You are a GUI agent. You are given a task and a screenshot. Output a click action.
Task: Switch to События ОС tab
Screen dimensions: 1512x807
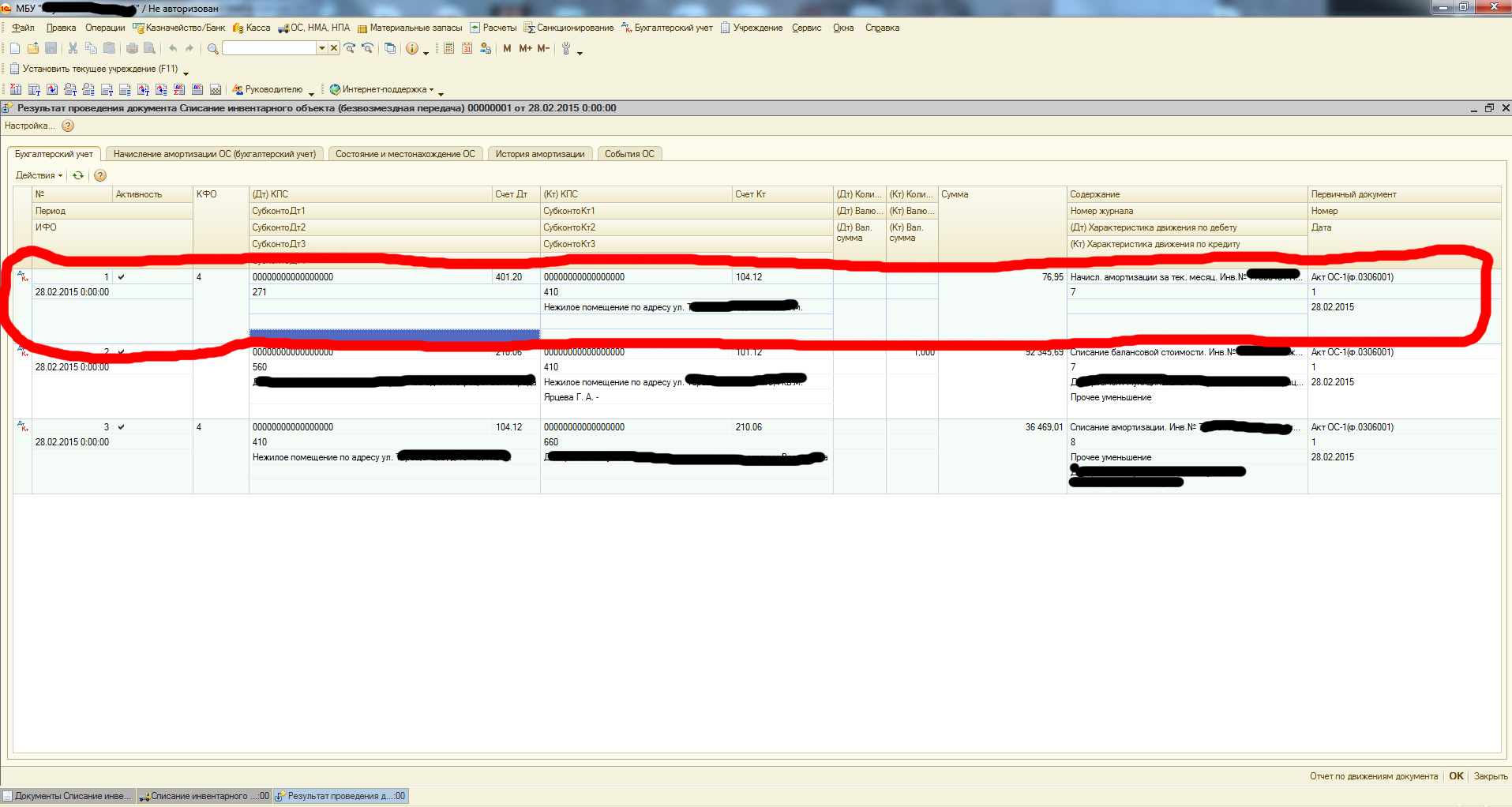pos(629,154)
